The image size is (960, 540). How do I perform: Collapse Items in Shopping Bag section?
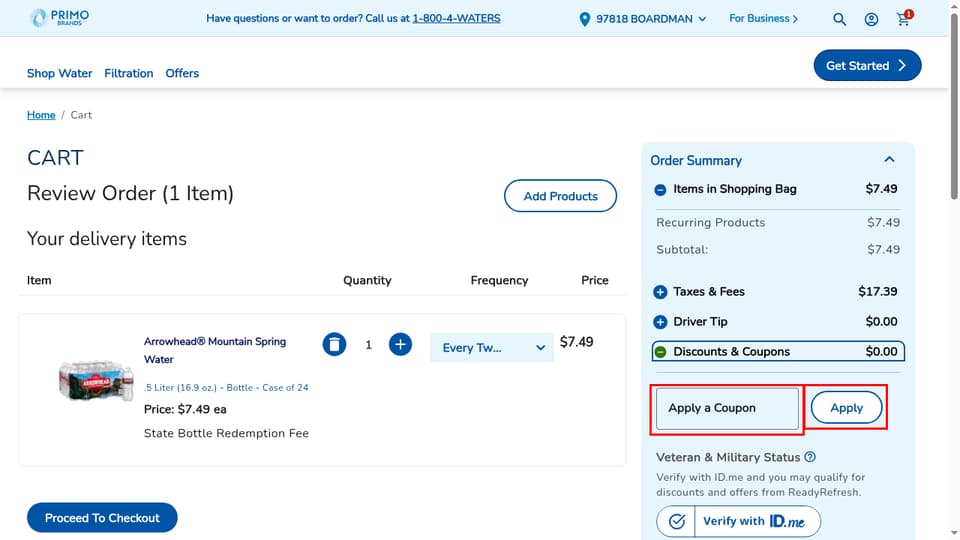tap(660, 190)
